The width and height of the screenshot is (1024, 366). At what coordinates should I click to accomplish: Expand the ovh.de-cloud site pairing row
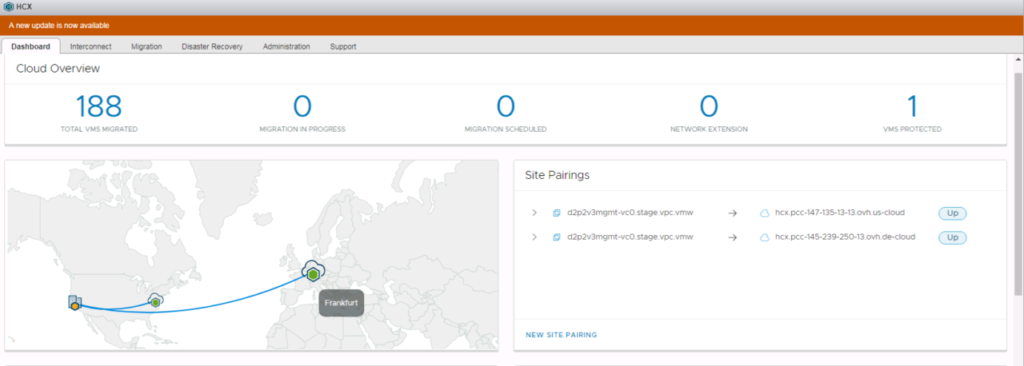pos(534,237)
